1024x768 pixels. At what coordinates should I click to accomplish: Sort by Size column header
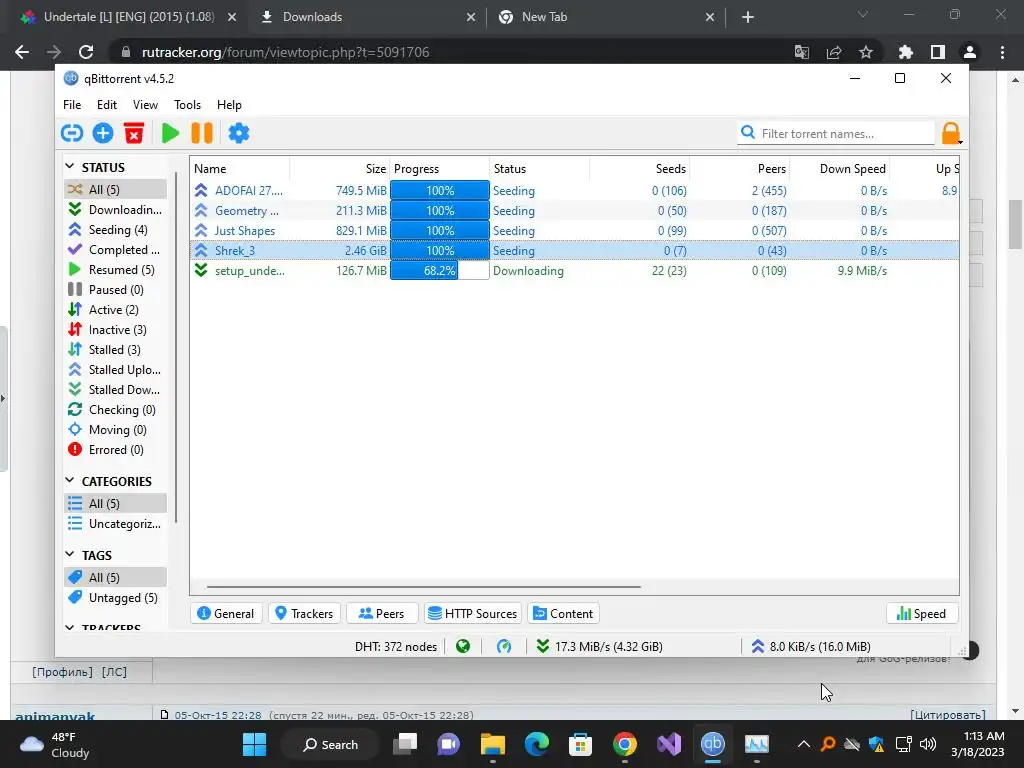tap(340, 168)
